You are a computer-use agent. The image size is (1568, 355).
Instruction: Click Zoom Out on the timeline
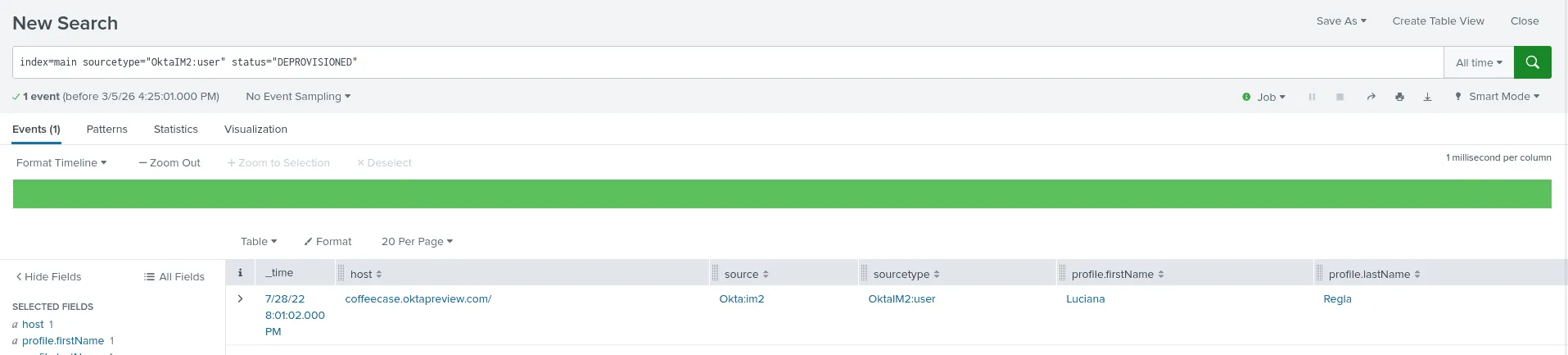(169, 163)
